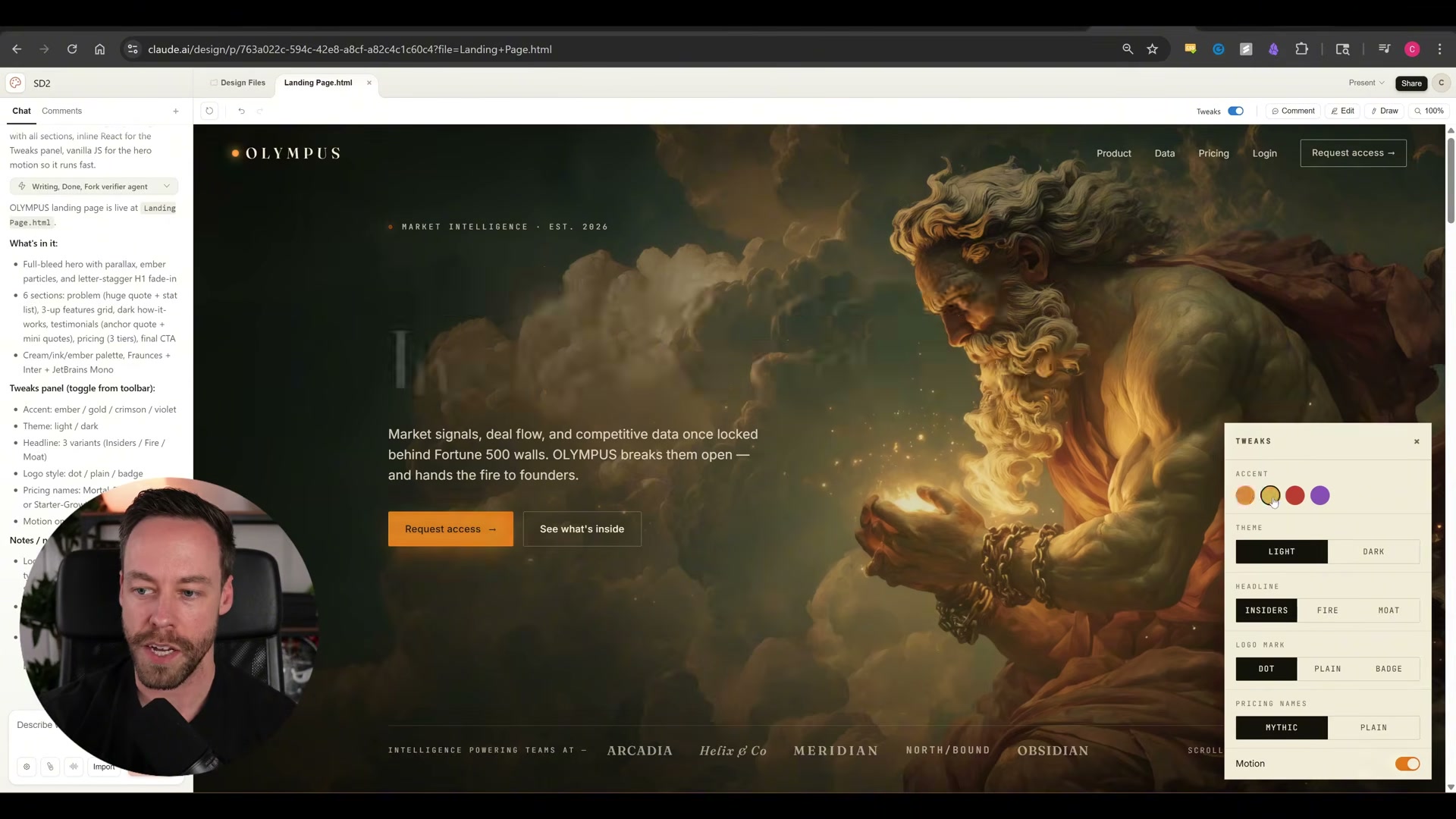
Task: Open the gray S extension icon
Action: pyautogui.click(x=1246, y=49)
